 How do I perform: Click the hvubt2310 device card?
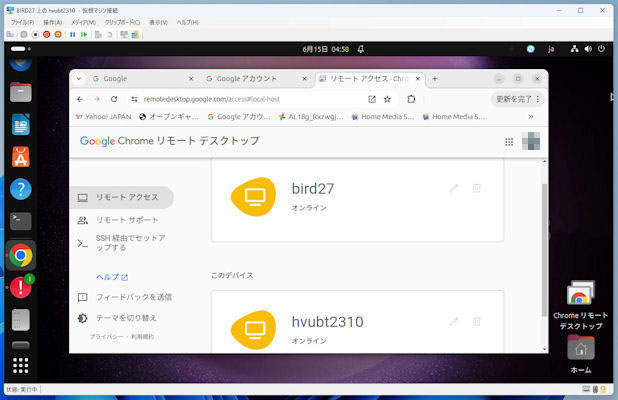tap(357, 322)
